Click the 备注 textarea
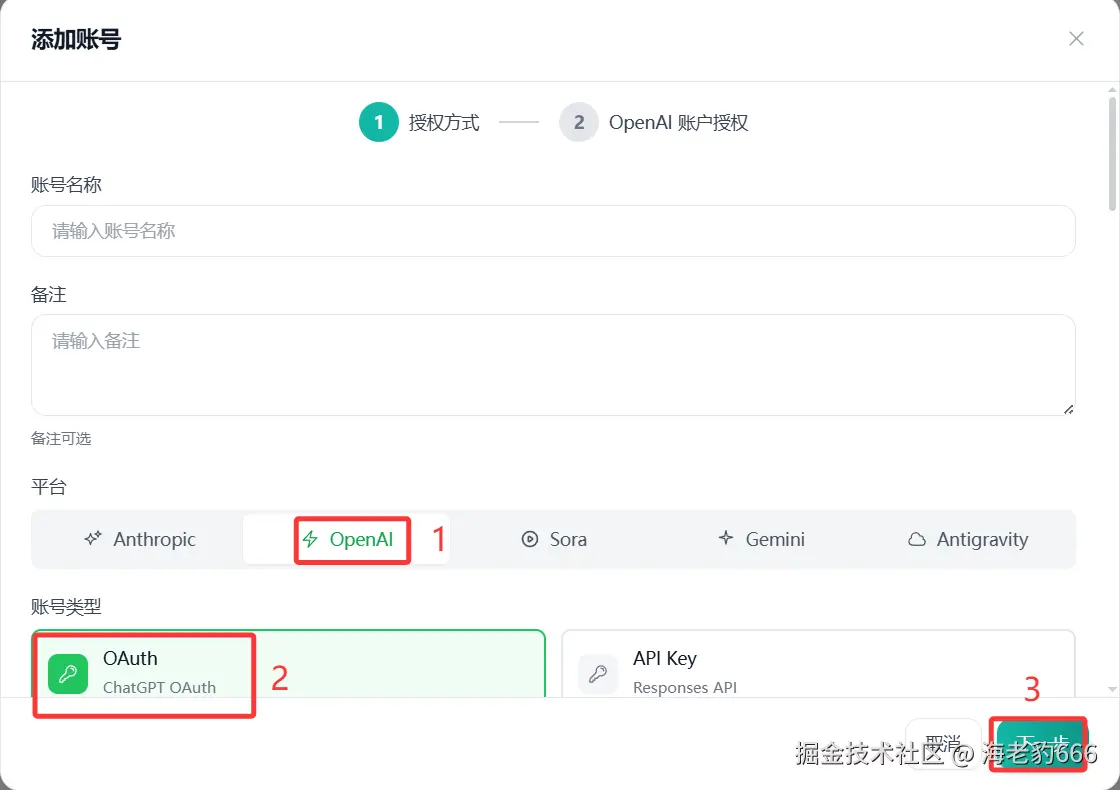 (x=553, y=365)
